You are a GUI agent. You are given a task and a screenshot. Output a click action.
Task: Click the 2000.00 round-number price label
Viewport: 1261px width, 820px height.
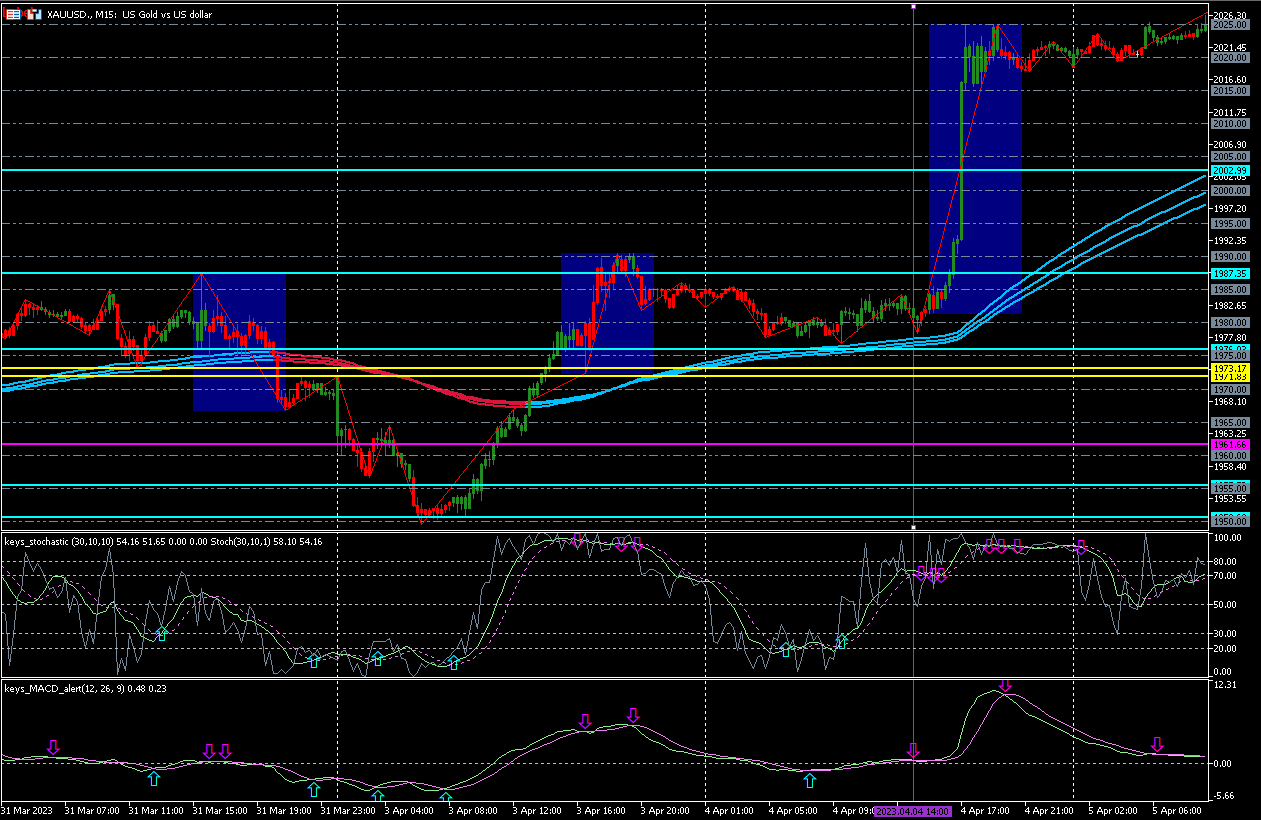click(1229, 190)
